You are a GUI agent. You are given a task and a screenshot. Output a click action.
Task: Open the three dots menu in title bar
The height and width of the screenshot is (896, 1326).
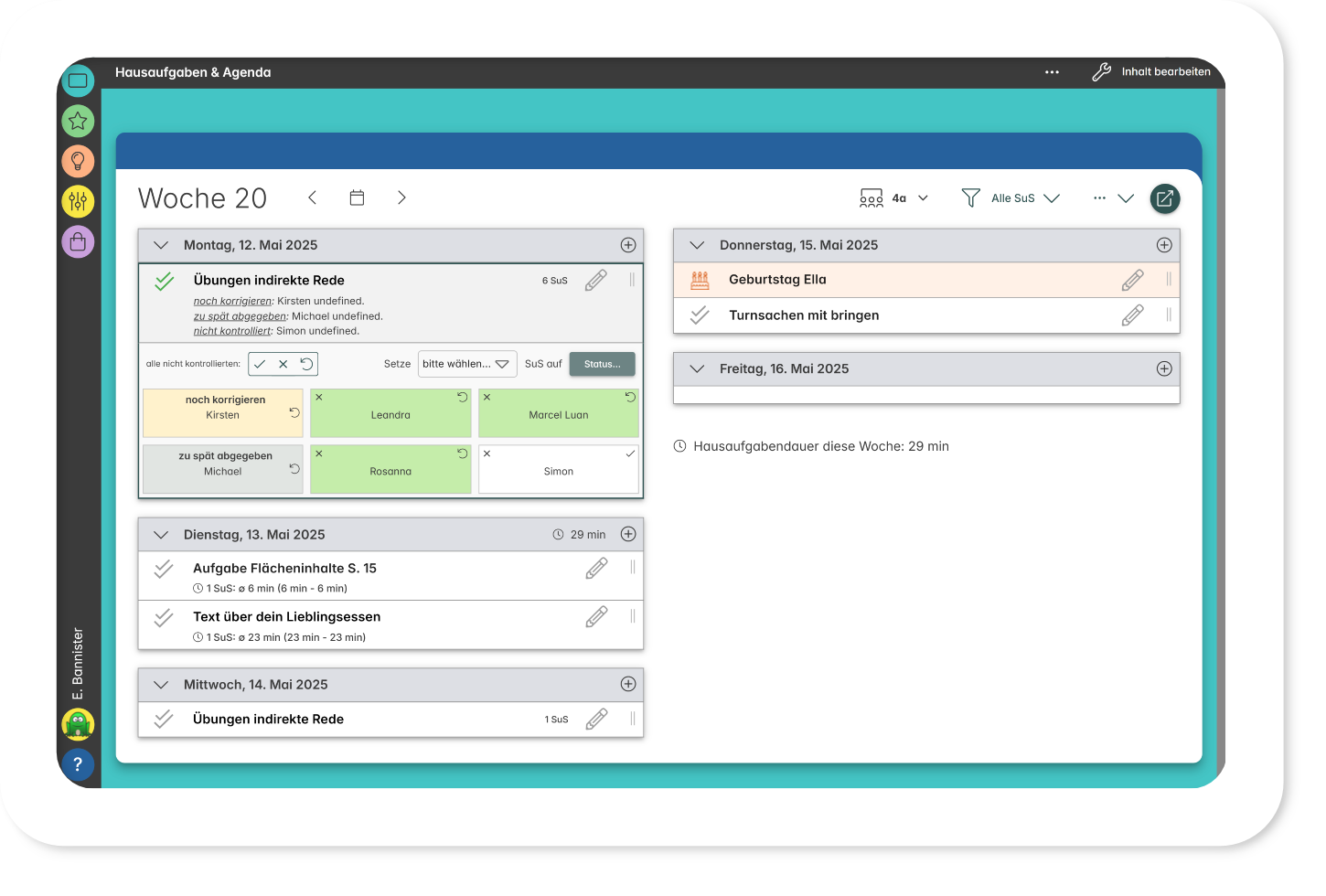[1052, 72]
